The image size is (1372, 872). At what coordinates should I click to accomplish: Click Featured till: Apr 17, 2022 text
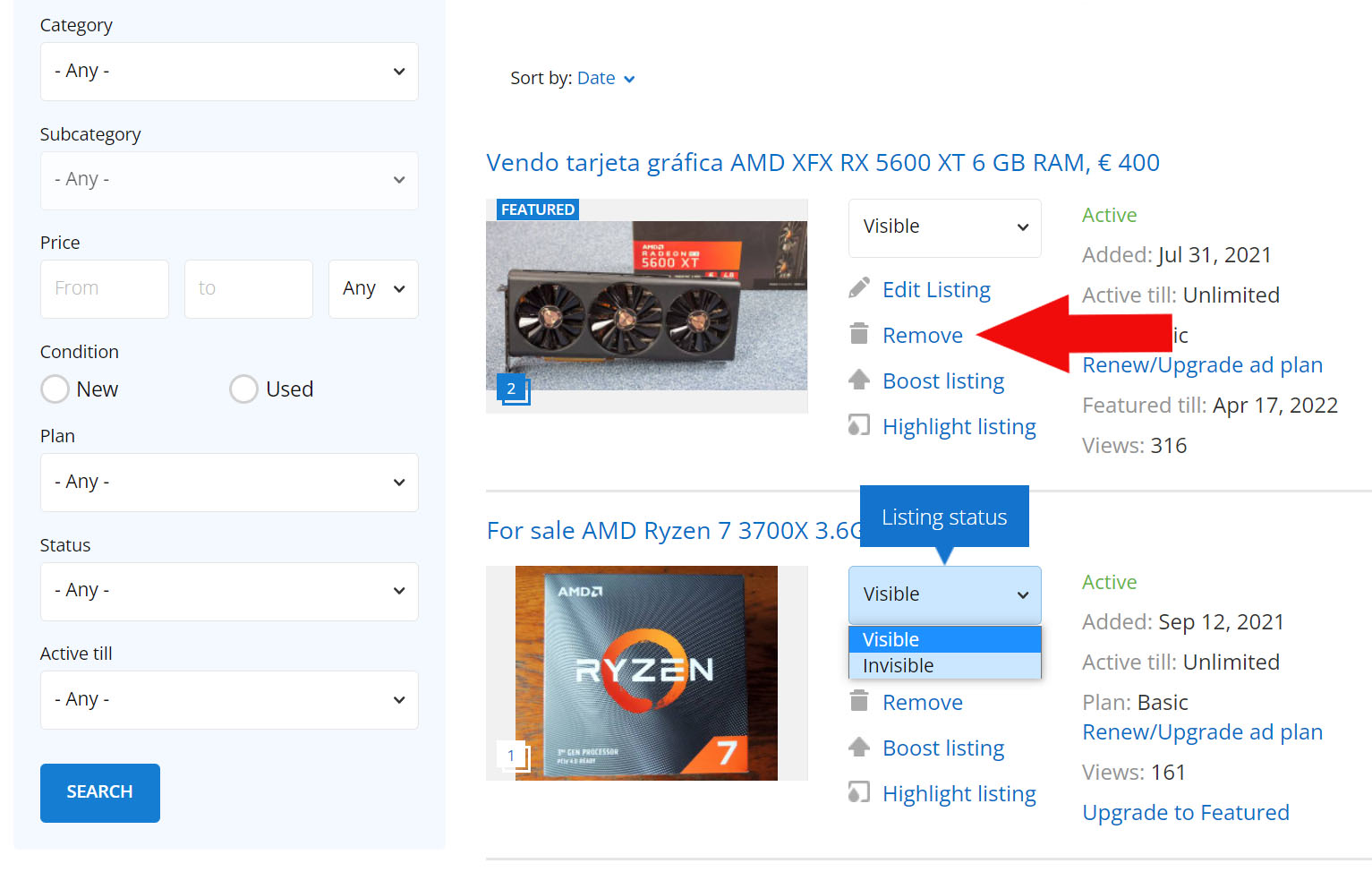pos(1210,405)
